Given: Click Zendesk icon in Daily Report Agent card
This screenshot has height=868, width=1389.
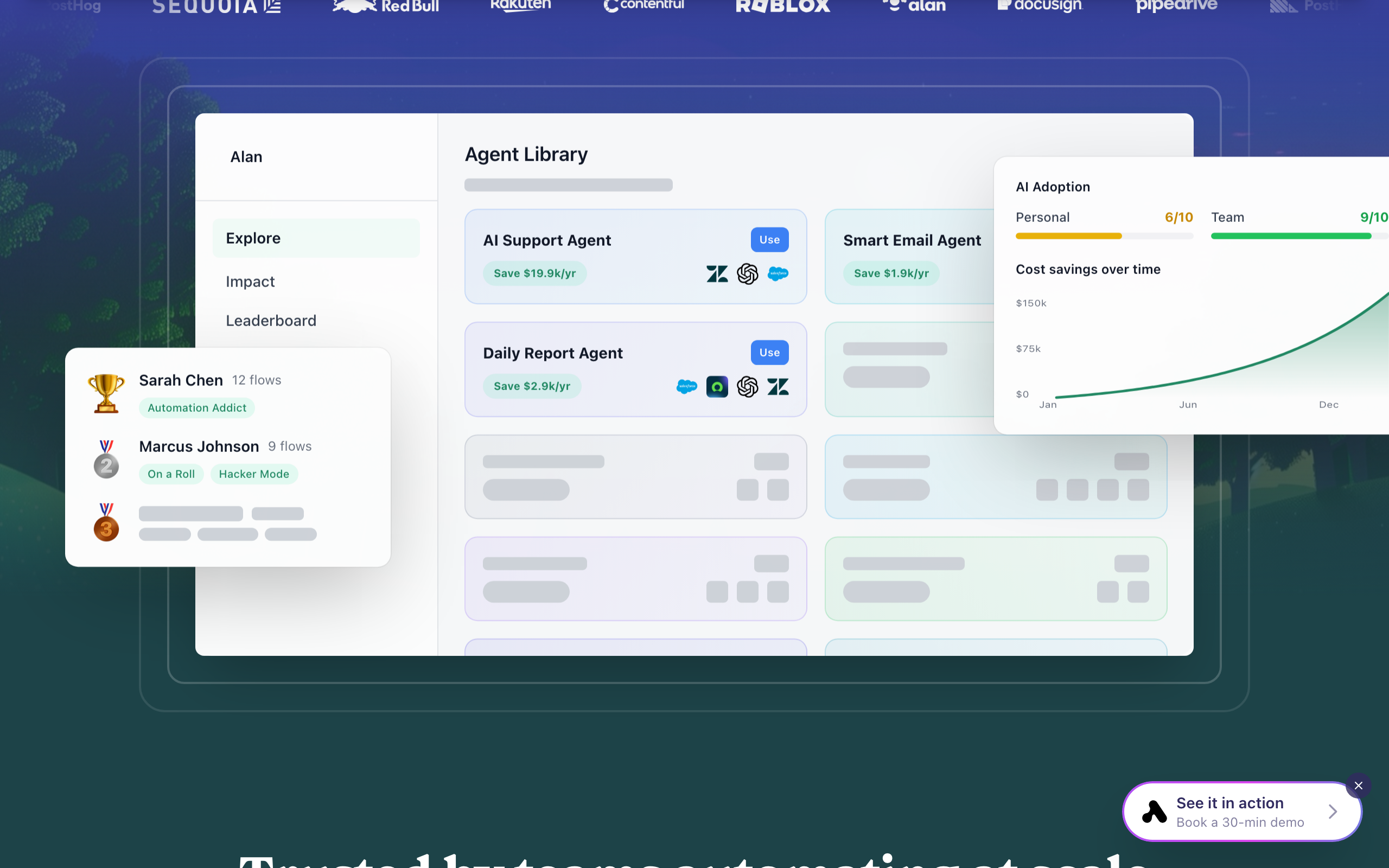Looking at the screenshot, I should coord(778,386).
